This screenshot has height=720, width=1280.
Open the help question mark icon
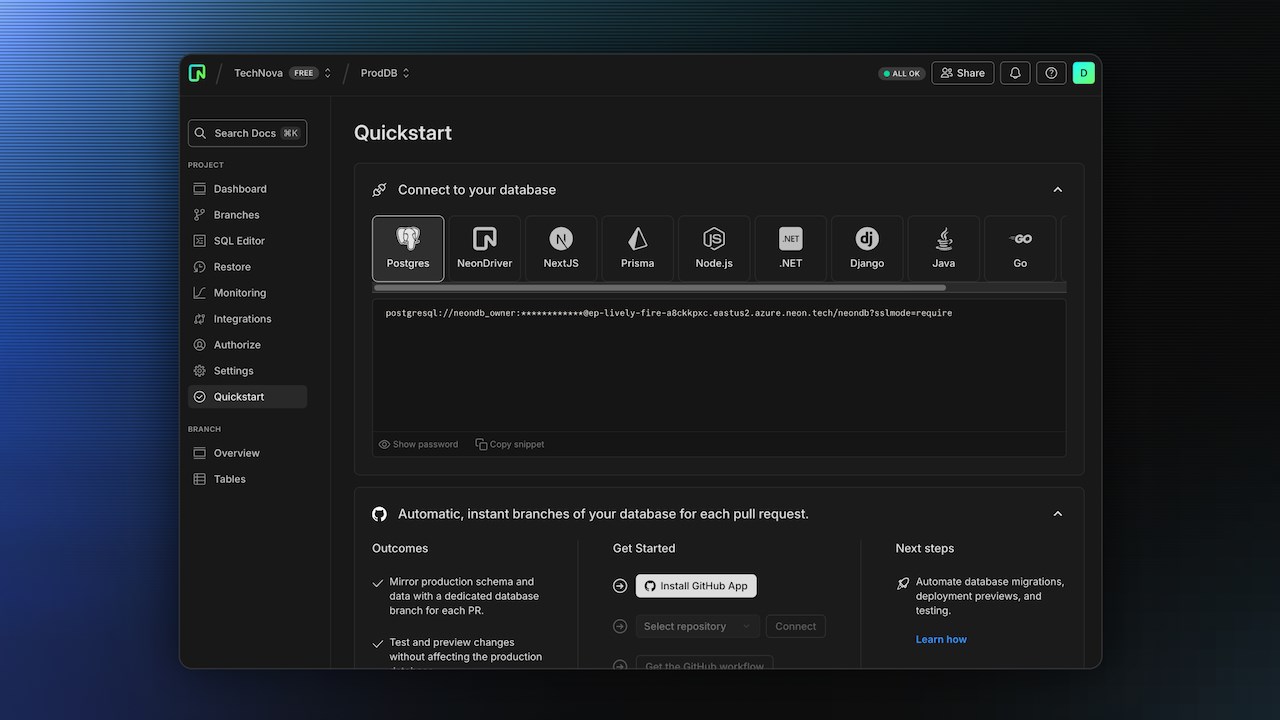pos(1051,73)
